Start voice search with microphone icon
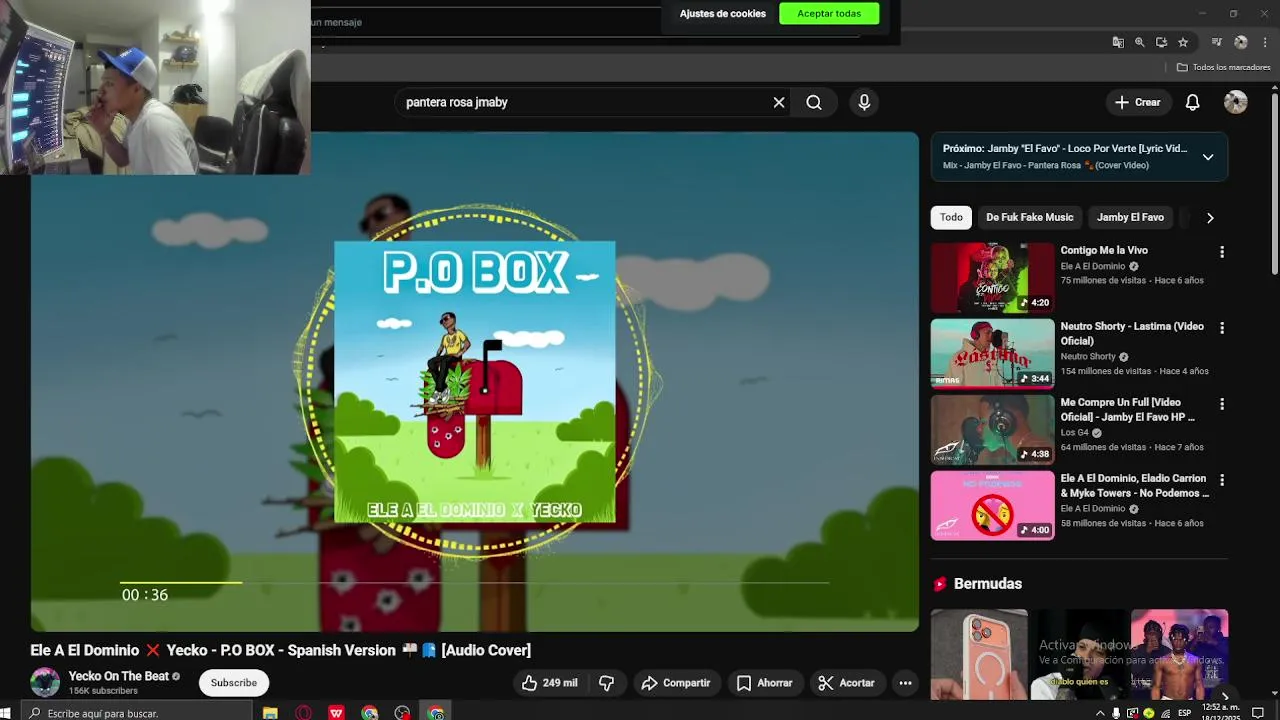 (x=864, y=102)
